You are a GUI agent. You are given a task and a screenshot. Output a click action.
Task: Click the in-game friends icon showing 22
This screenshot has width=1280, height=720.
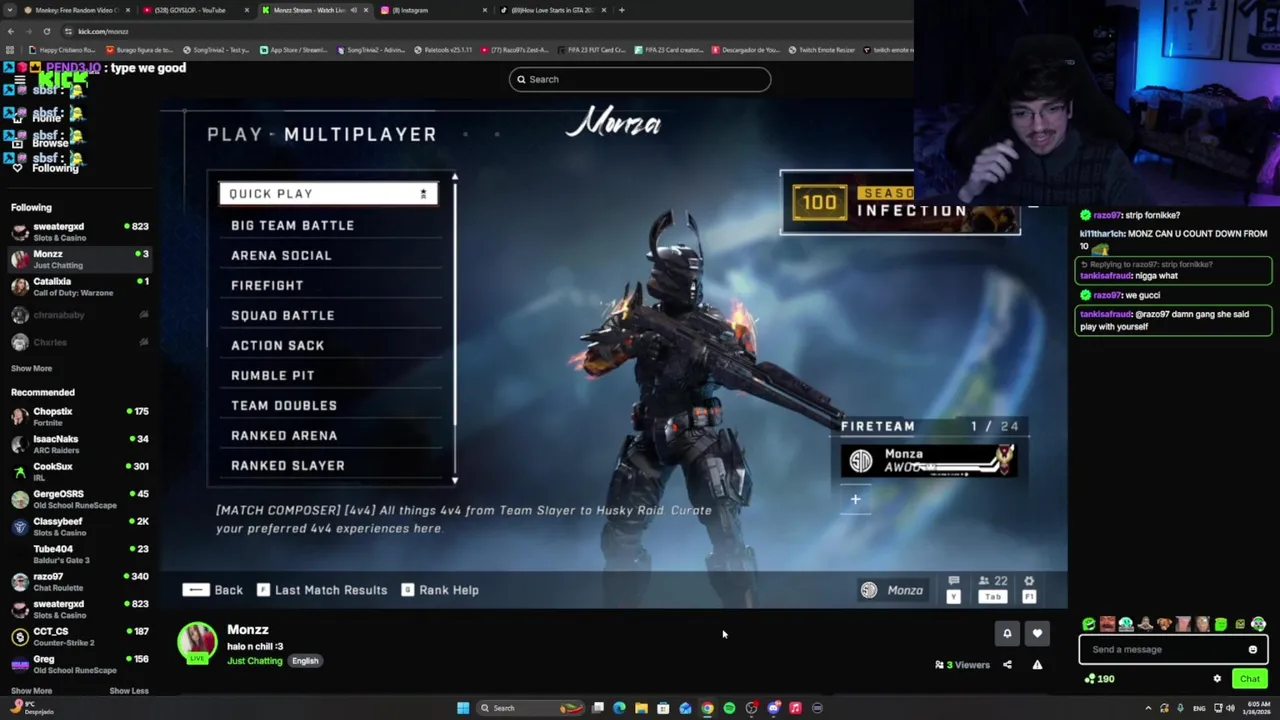pyautogui.click(x=992, y=581)
